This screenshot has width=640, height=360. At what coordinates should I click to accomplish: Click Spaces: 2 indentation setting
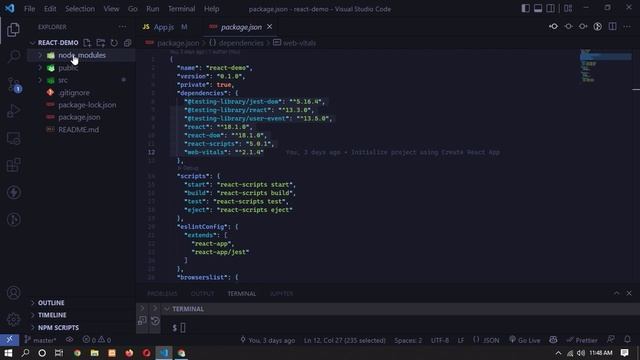[408, 340]
